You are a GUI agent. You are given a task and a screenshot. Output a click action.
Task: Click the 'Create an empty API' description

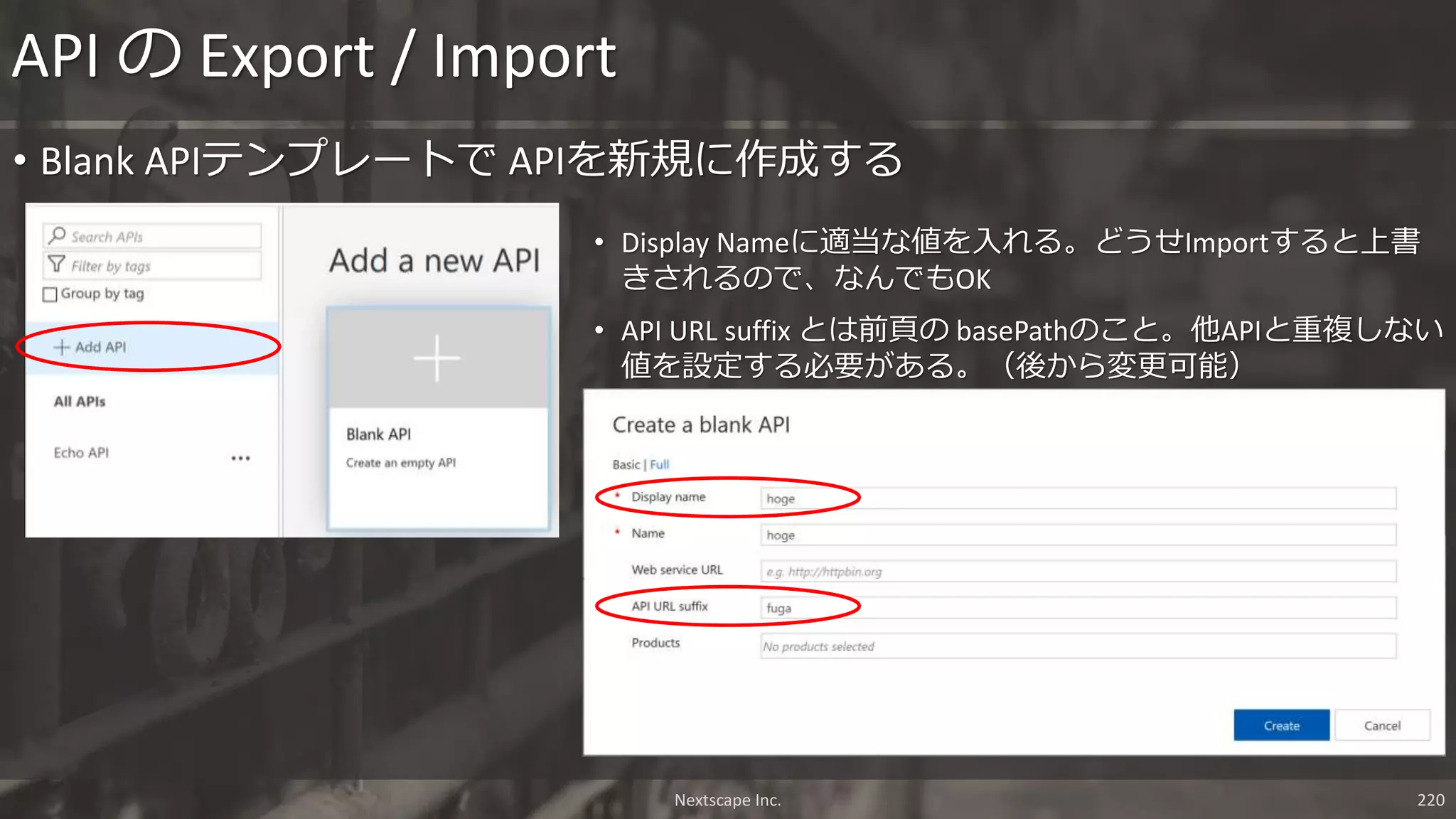(x=401, y=463)
